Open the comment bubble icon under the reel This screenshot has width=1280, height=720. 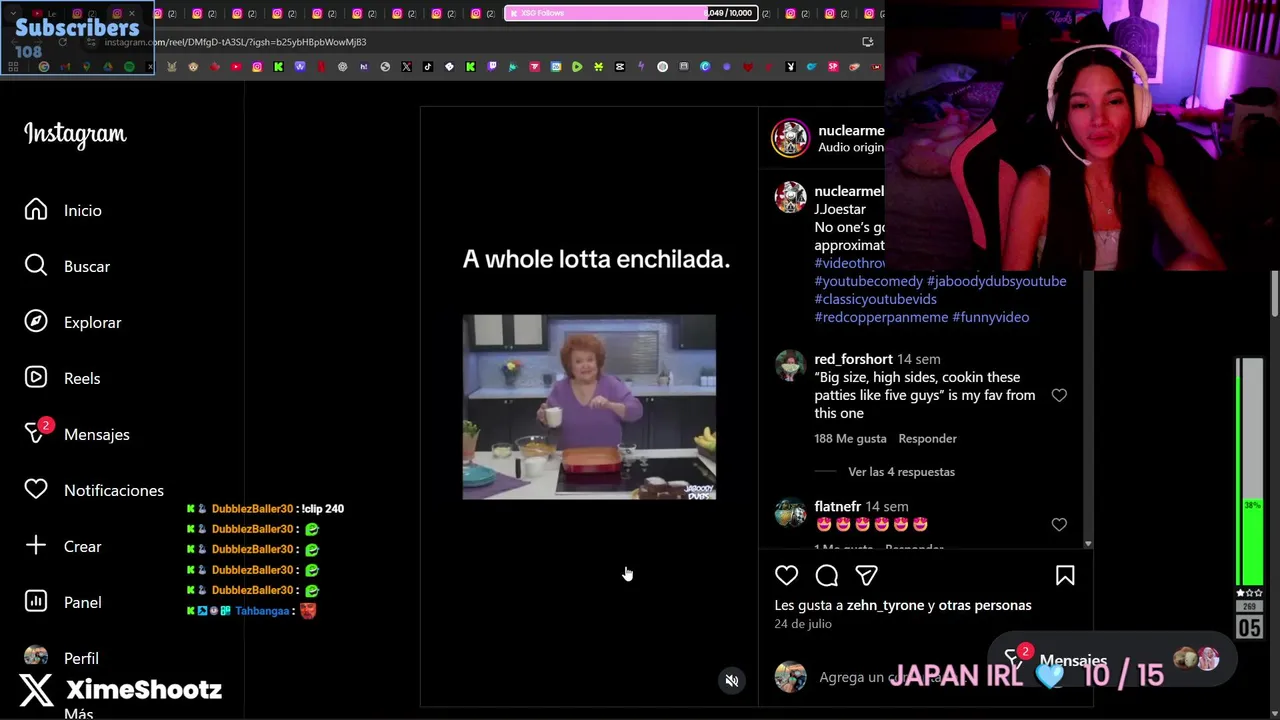tap(827, 575)
